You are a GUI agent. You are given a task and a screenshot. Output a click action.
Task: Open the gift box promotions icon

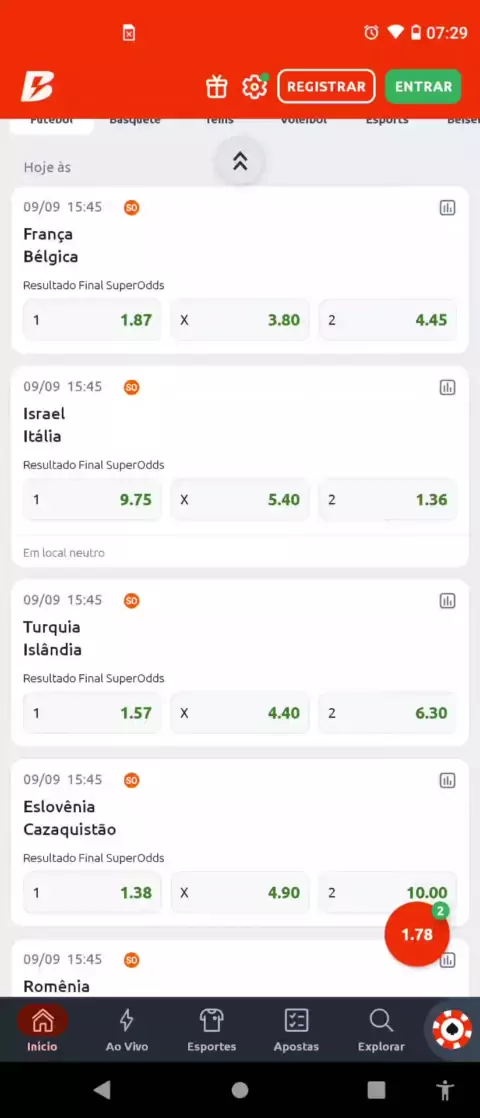216,87
